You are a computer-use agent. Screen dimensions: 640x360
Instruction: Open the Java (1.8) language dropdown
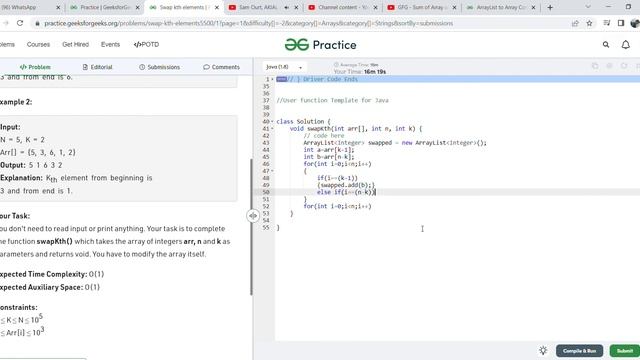(284, 67)
